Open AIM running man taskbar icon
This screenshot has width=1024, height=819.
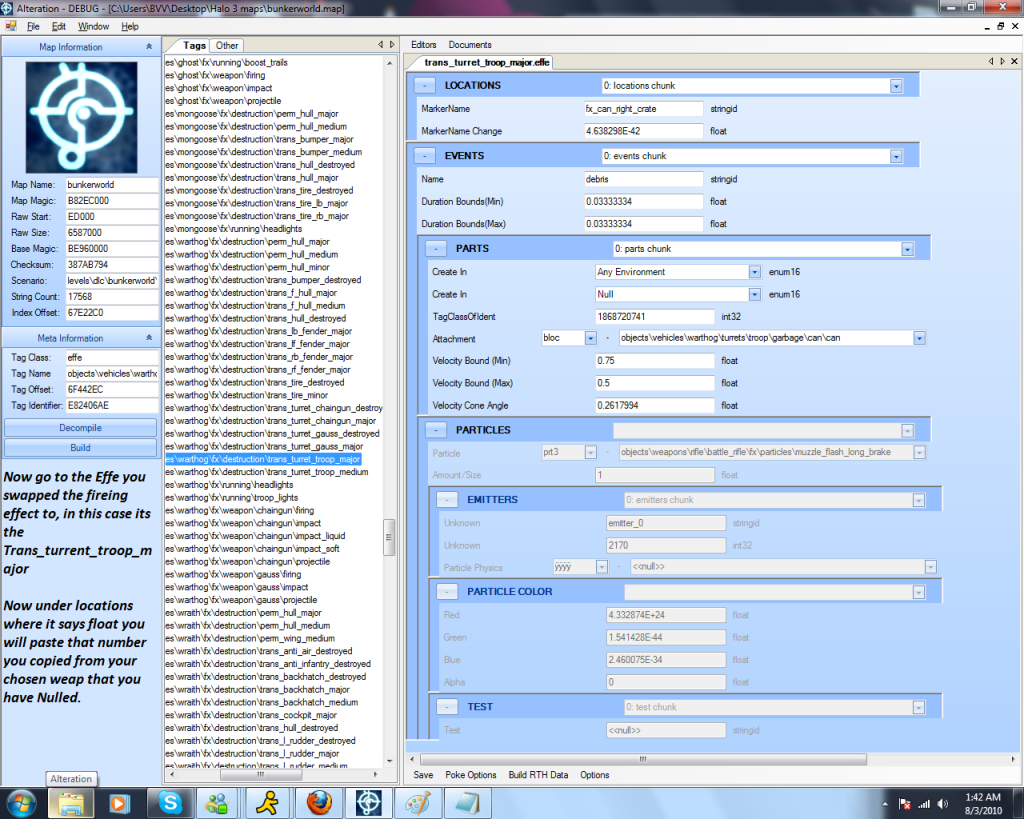pyautogui.click(x=266, y=803)
